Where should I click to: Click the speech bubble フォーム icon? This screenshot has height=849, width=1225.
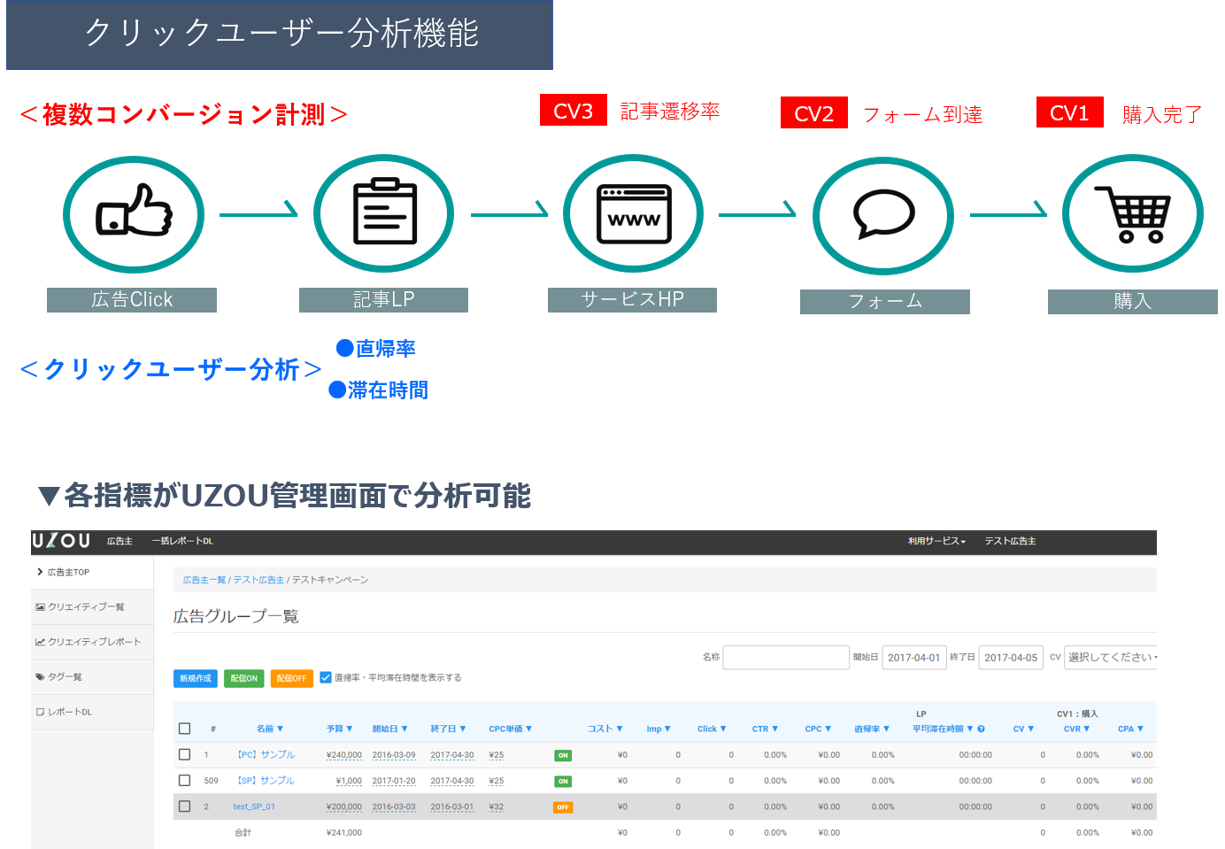pyautogui.click(x=882, y=216)
